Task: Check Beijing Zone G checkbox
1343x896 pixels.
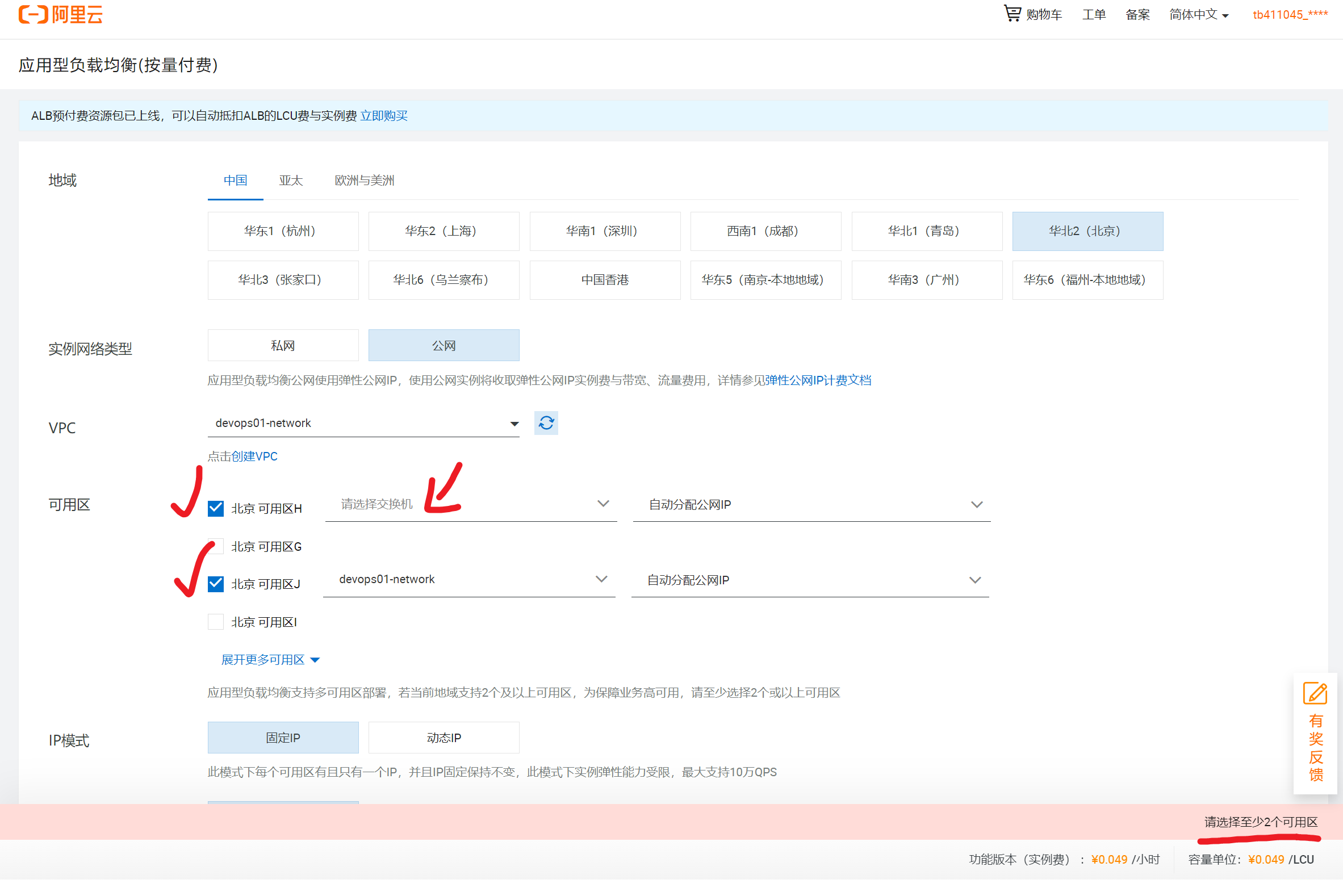Action: [x=215, y=546]
